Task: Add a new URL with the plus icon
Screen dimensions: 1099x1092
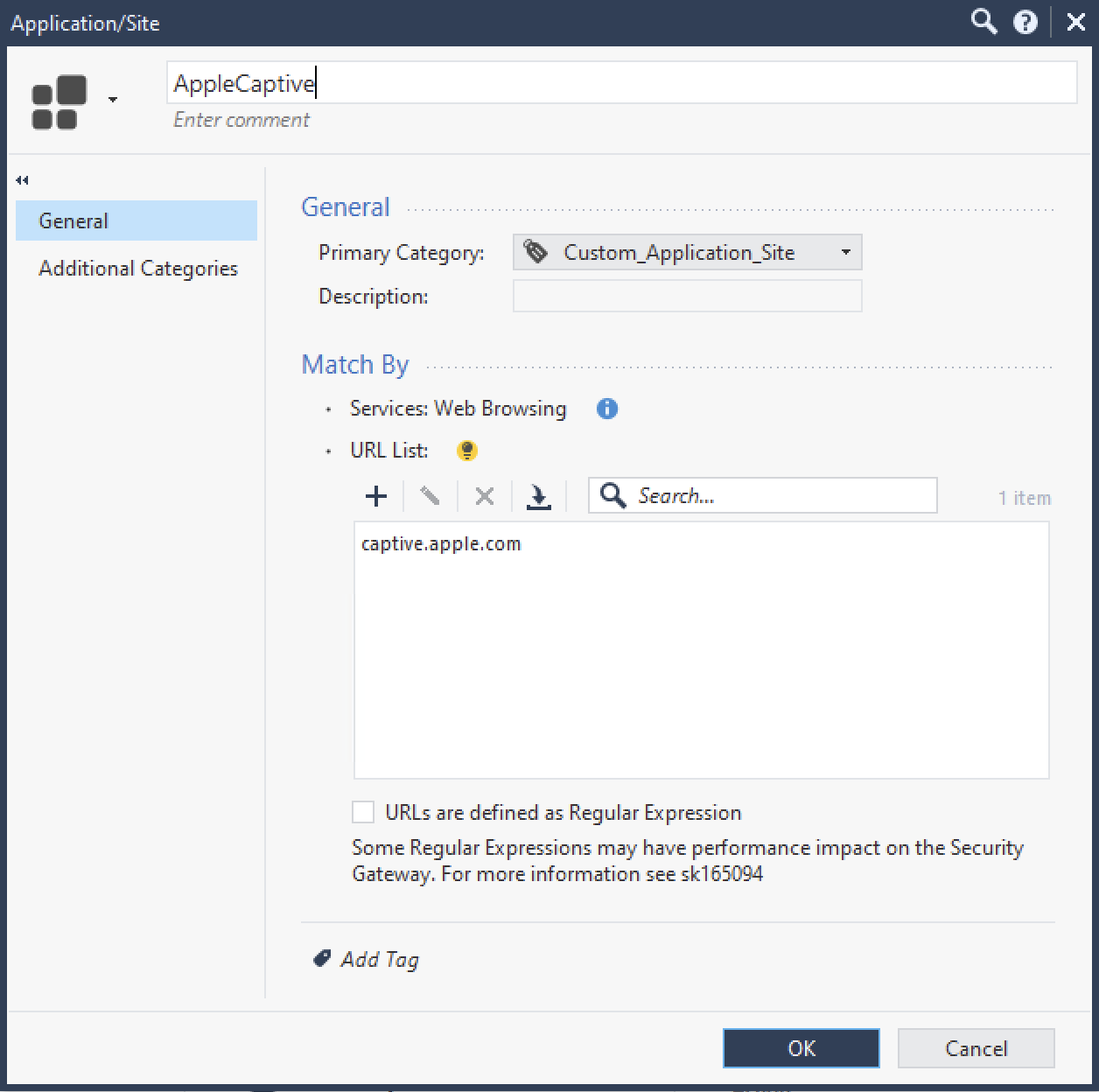Action: 376,496
